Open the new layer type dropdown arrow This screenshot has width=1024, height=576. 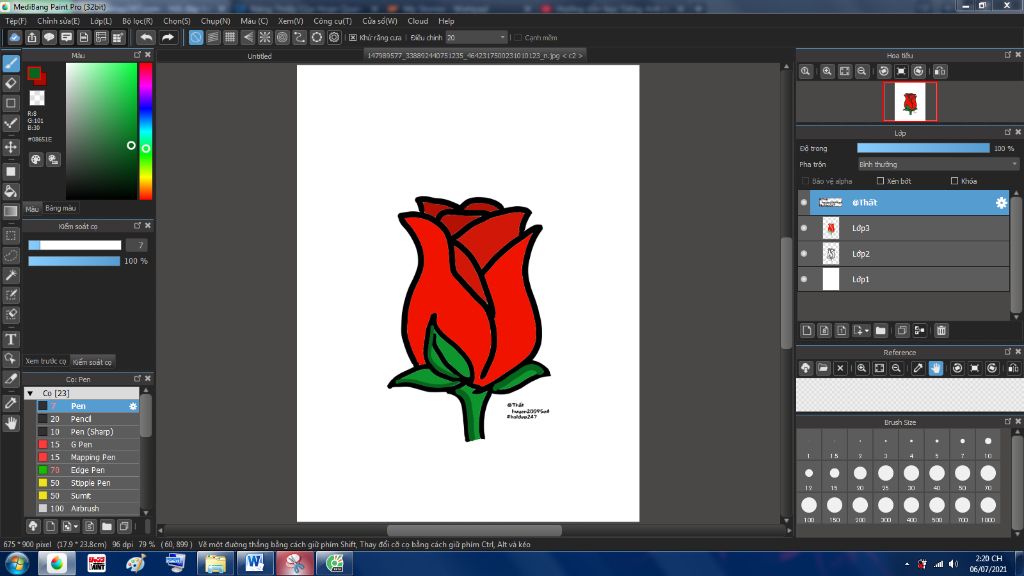pos(867,331)
